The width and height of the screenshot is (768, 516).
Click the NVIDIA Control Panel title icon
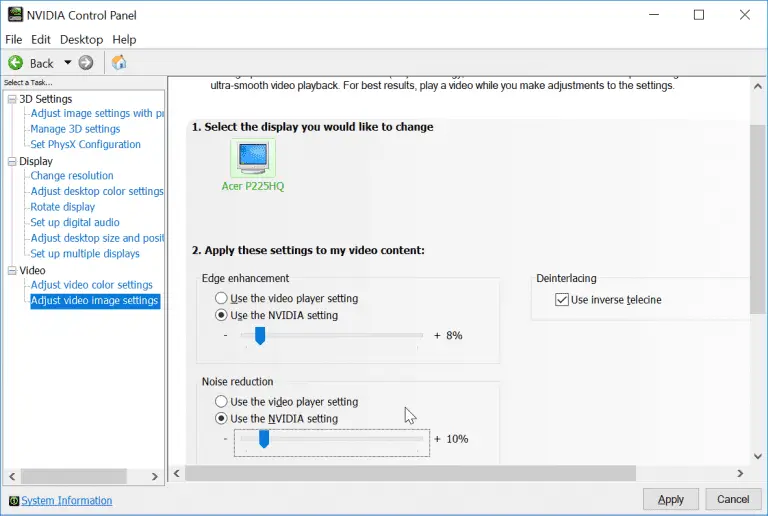click(x=15, y=15)
